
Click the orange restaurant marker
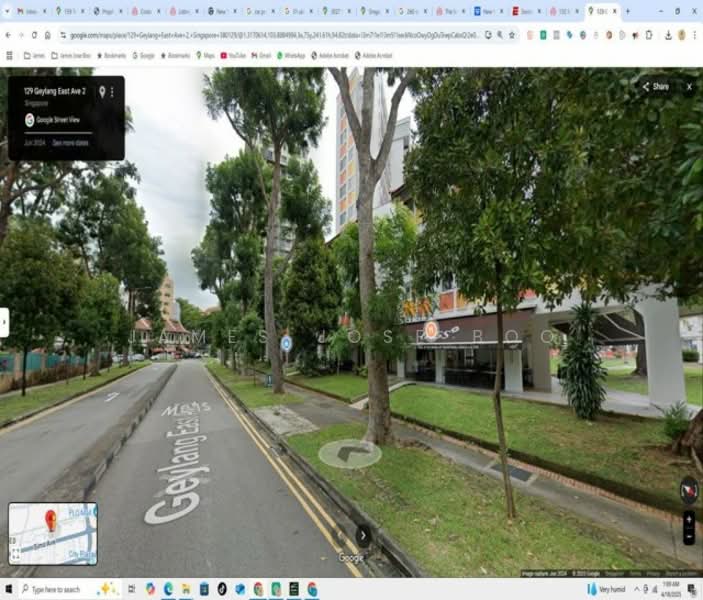[x=431, y=330]
